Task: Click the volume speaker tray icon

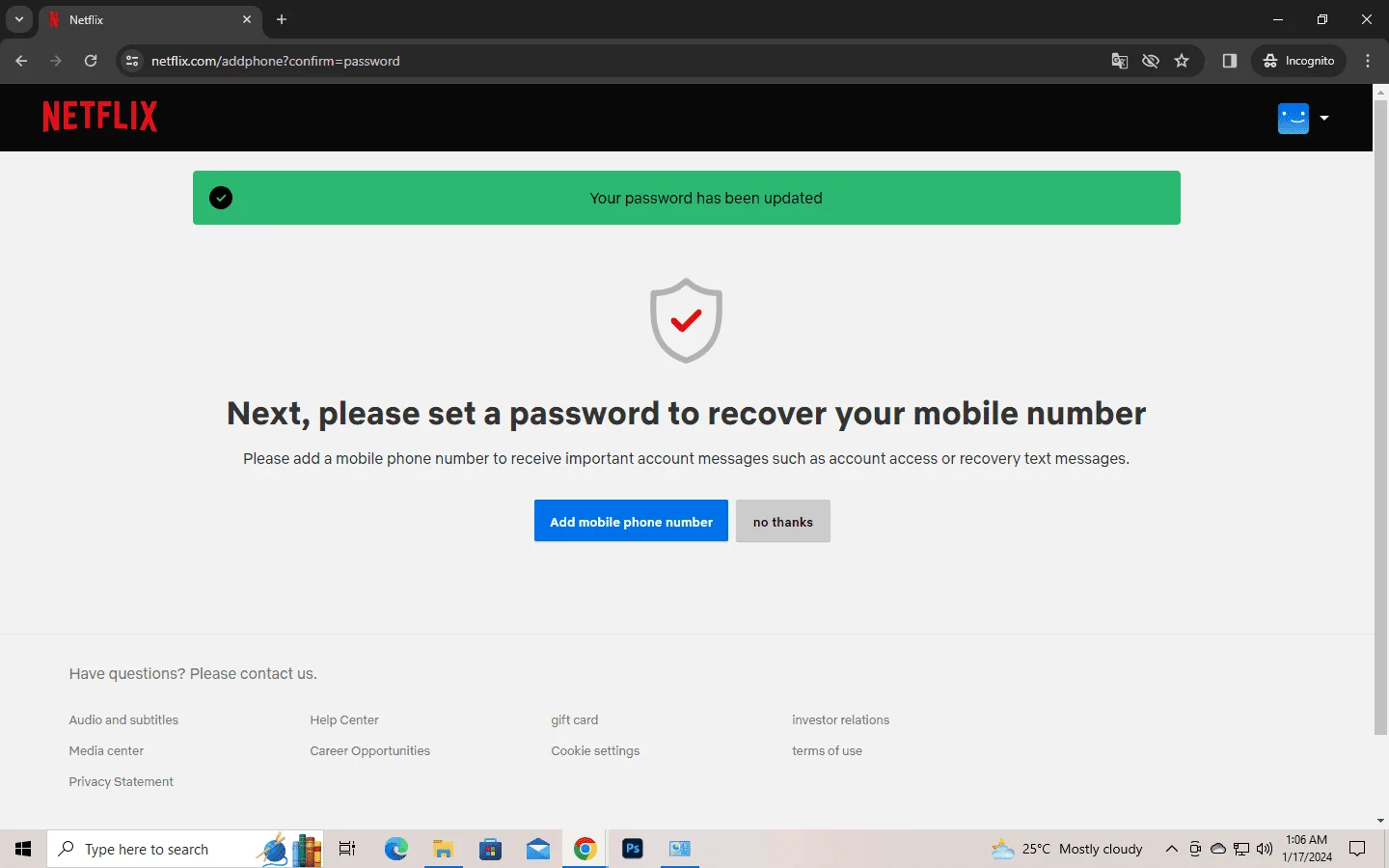Action: 1265,849
